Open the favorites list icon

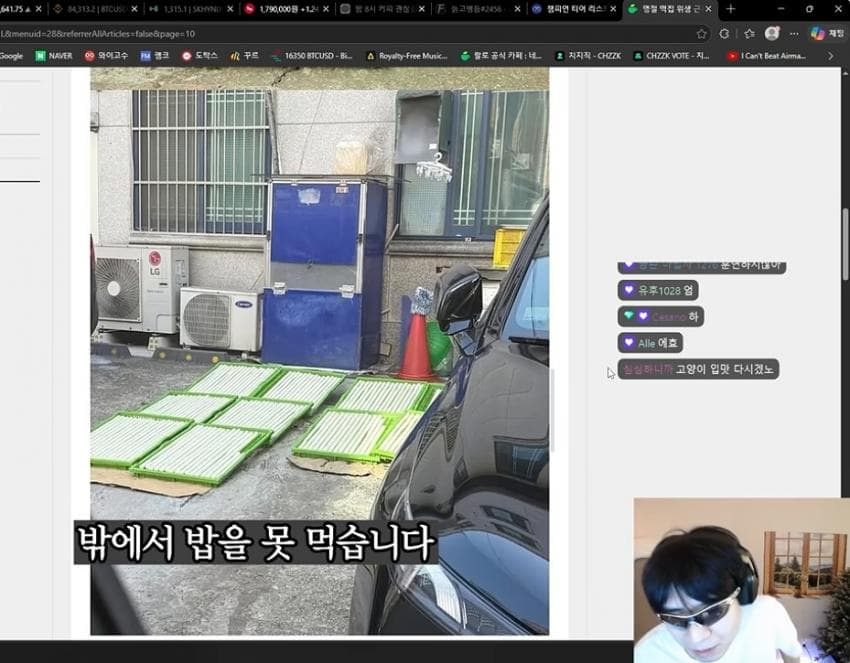[x=749, y=34]
